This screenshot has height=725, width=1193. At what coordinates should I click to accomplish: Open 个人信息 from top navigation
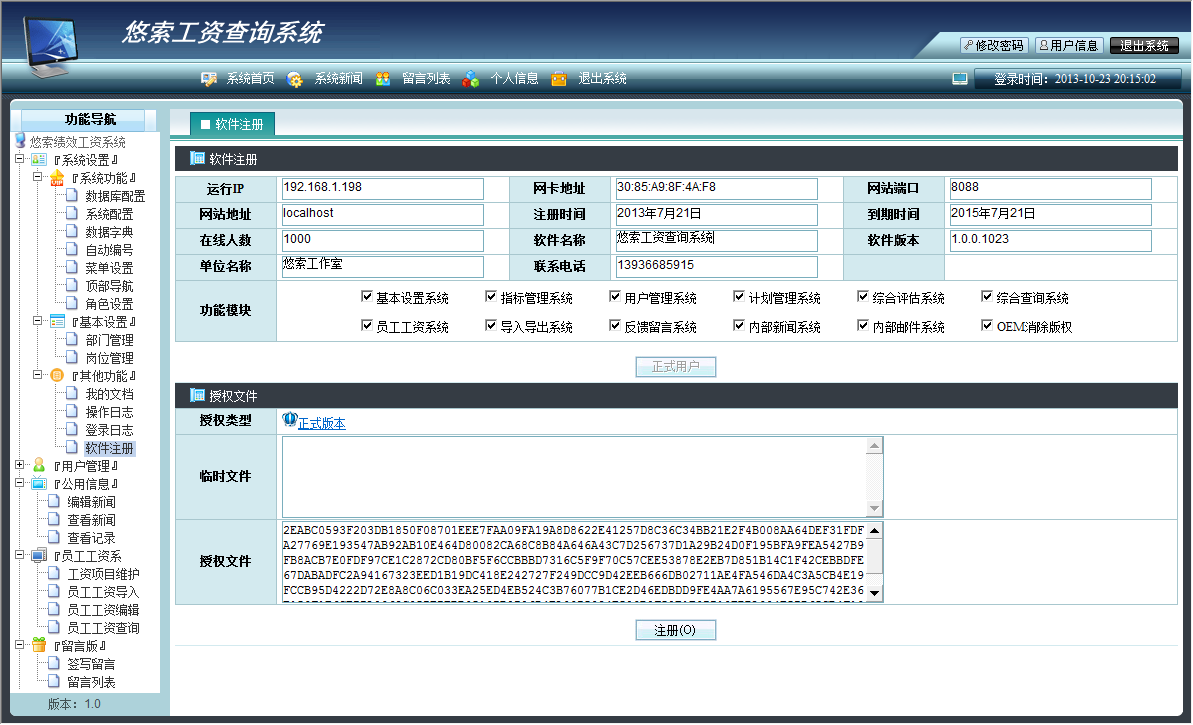pos(514,79)
